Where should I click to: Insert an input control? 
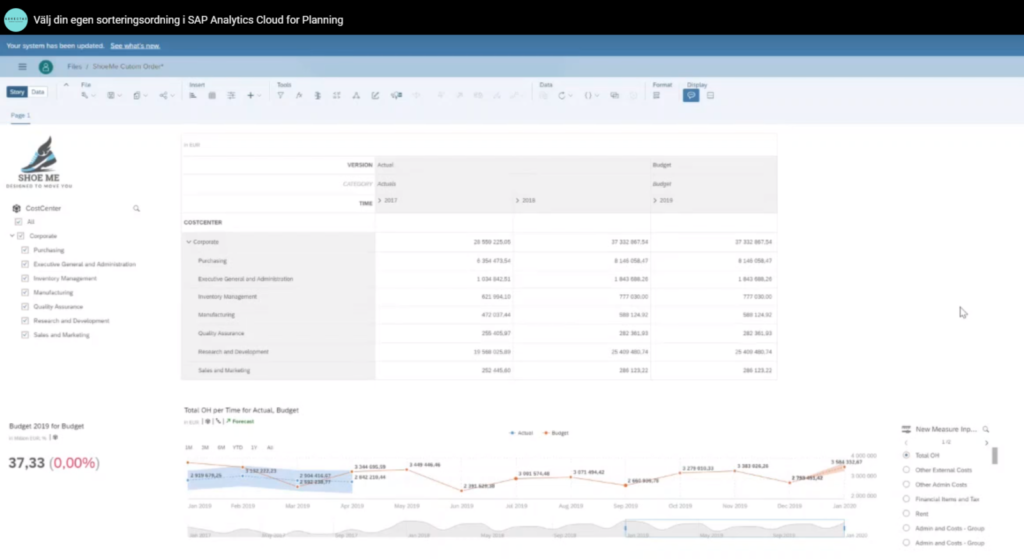(x=231, y=95)
